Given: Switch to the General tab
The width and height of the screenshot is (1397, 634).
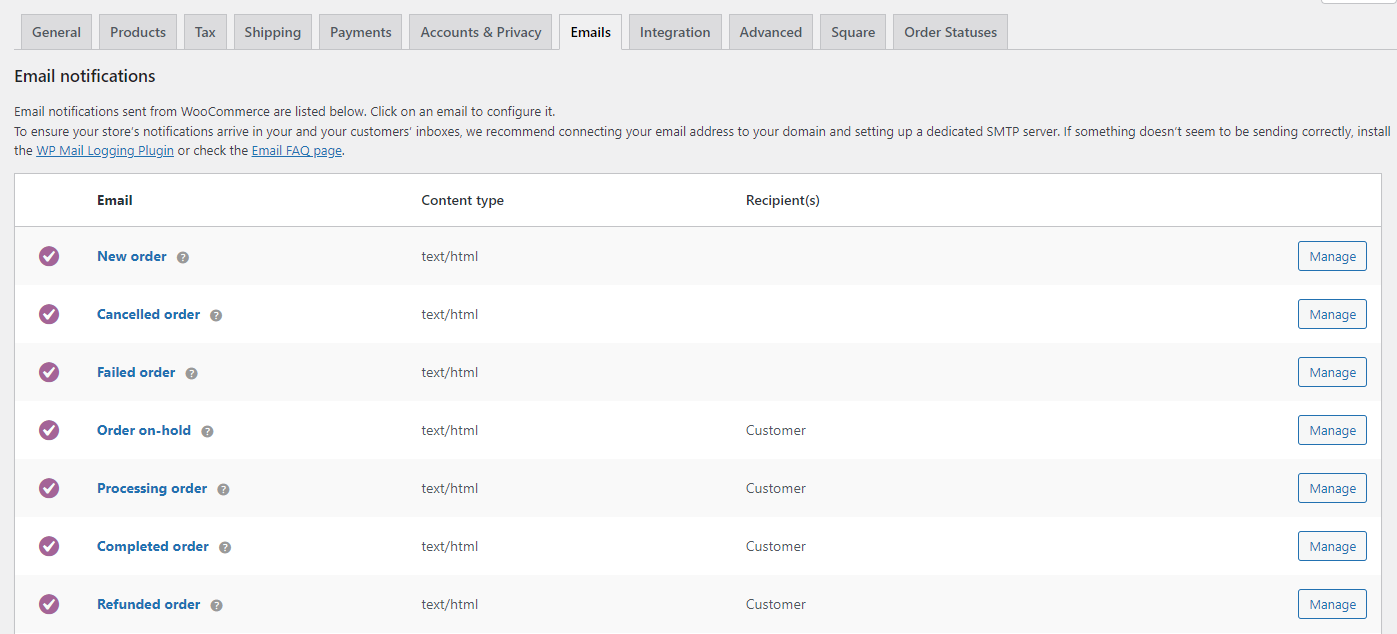Looking at the screenshot, I should tap(56, 32).
